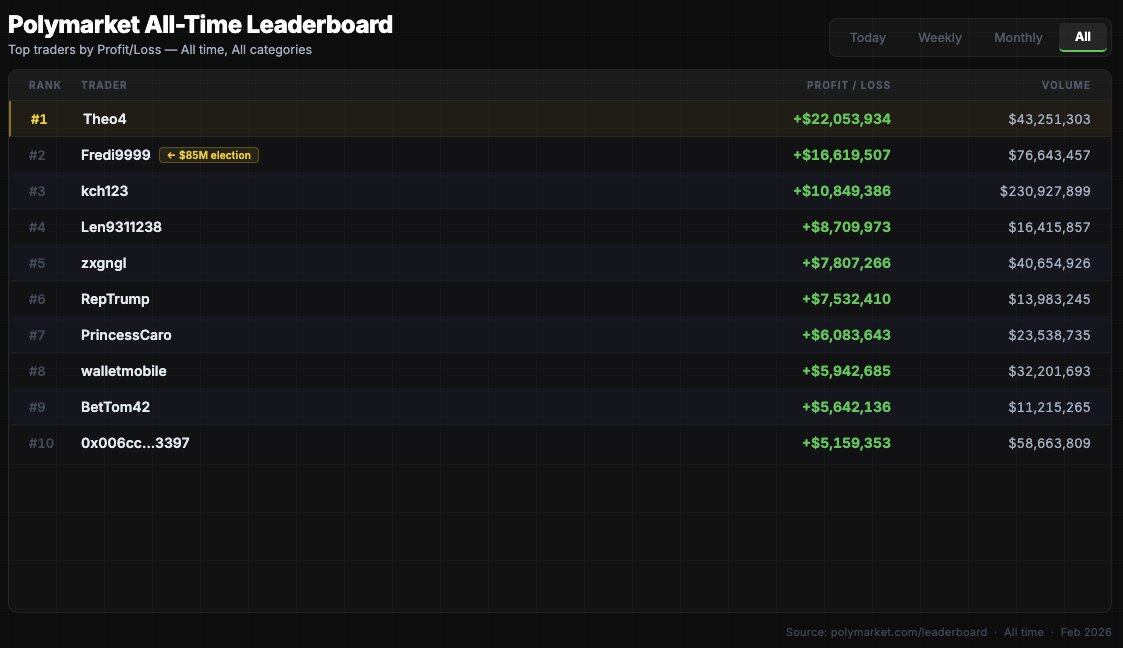The height and width of the screenshot is (648, 1123).
Task: Open kch123 trader row
Action: (x=104, y=191)
